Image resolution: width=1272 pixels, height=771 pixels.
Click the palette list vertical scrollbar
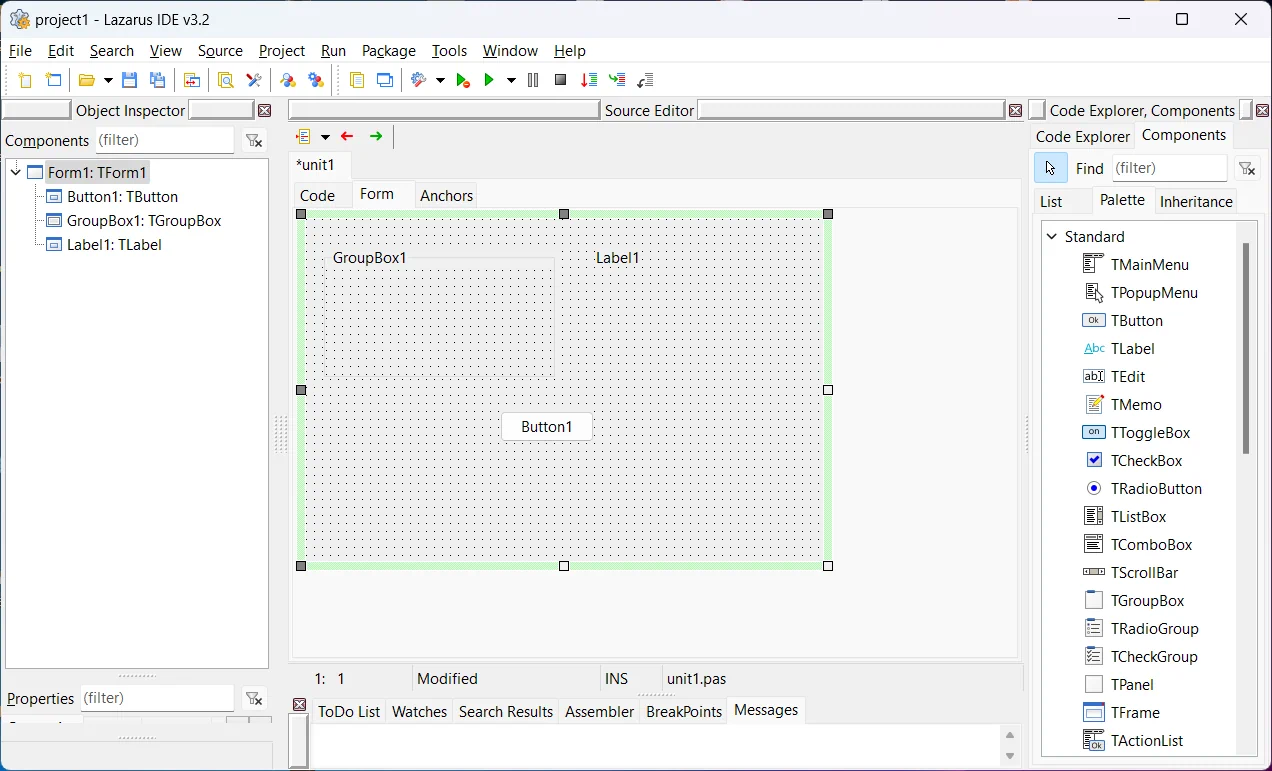point(1246,348)
